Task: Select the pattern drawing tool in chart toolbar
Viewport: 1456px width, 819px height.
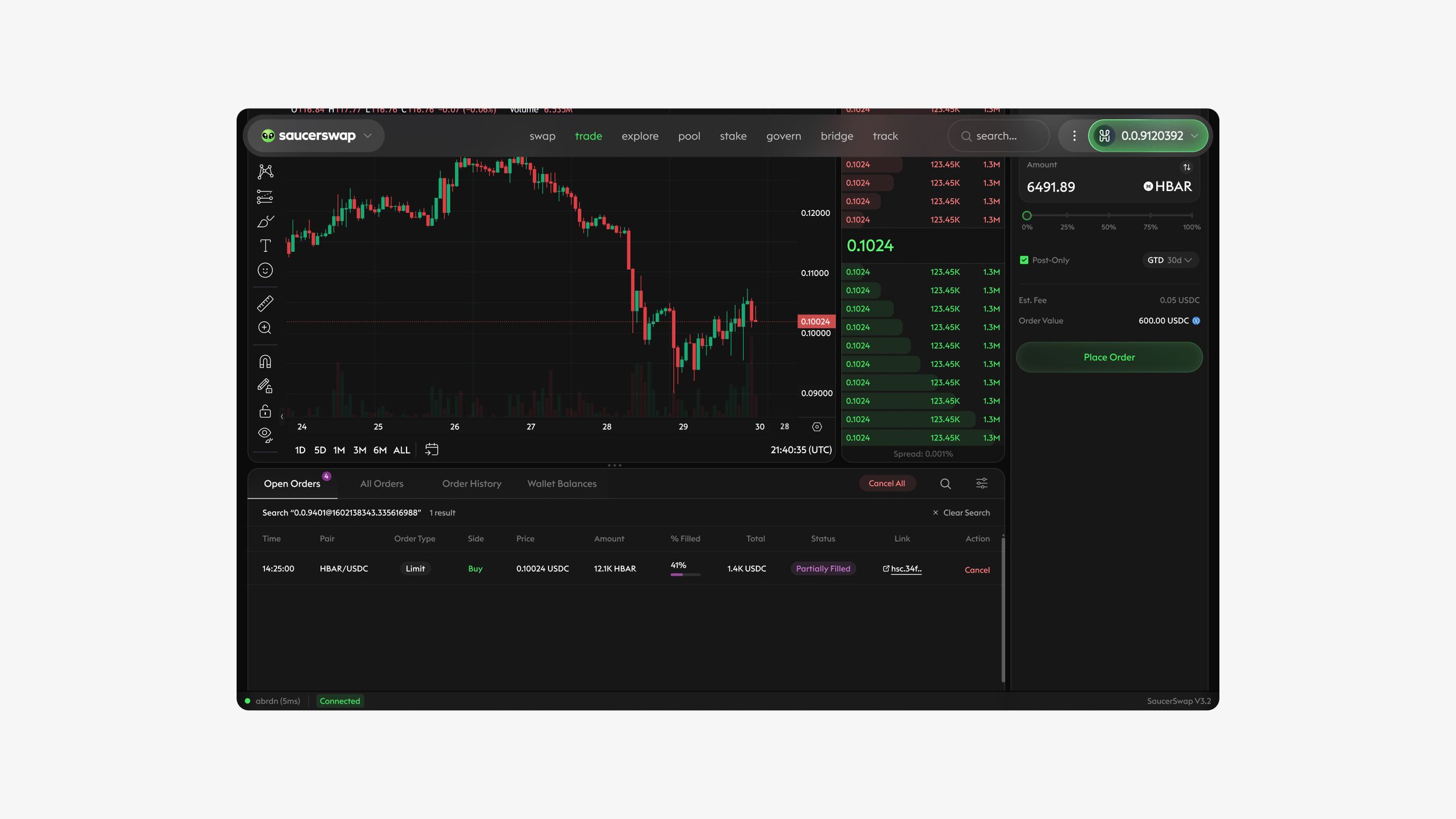Action: point(265,172)
